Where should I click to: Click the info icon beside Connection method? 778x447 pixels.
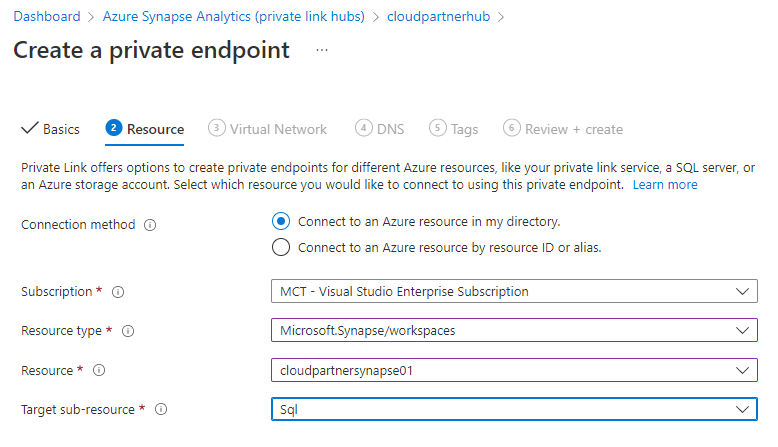(150, 225)
